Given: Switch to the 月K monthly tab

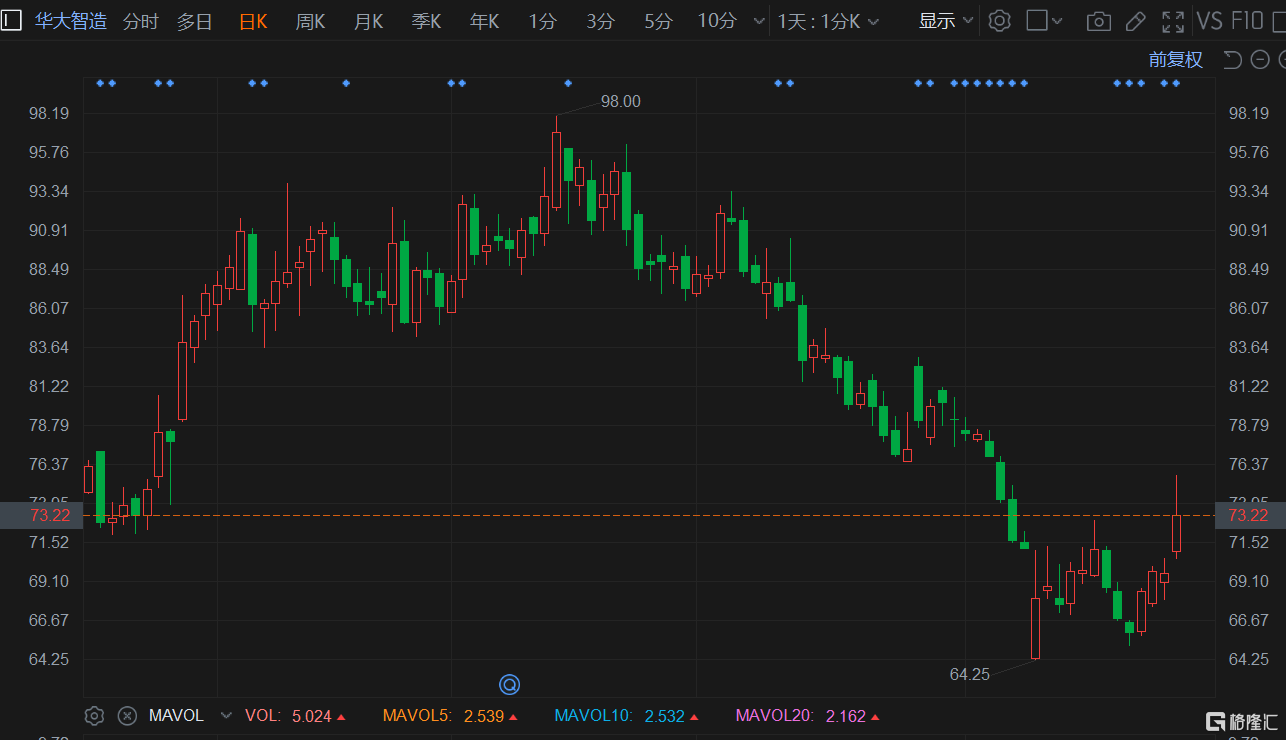Looking at the screenshot, I should click(x=368, y=21).
